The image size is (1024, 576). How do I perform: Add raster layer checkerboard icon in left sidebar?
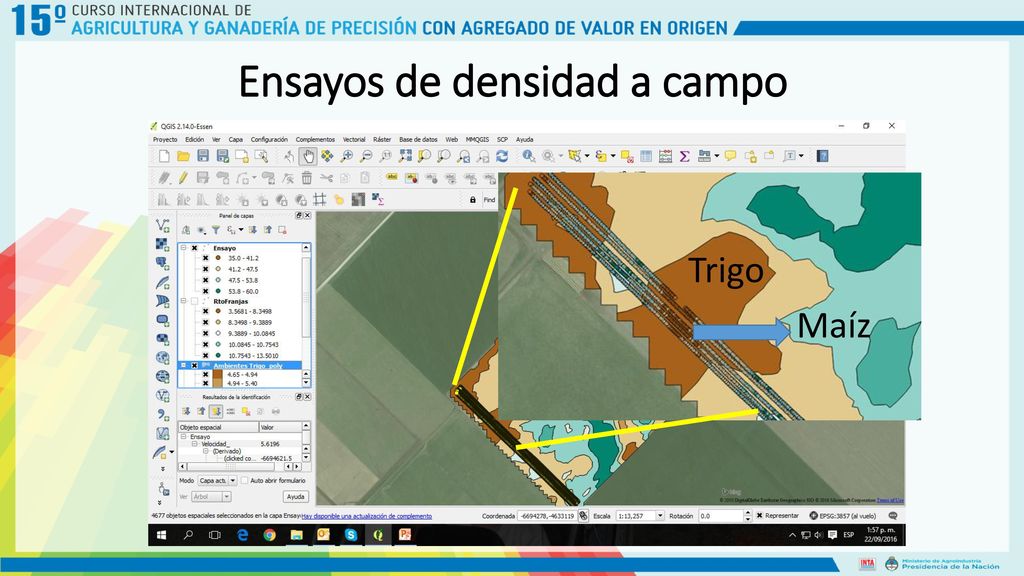[x=163, y=244]
